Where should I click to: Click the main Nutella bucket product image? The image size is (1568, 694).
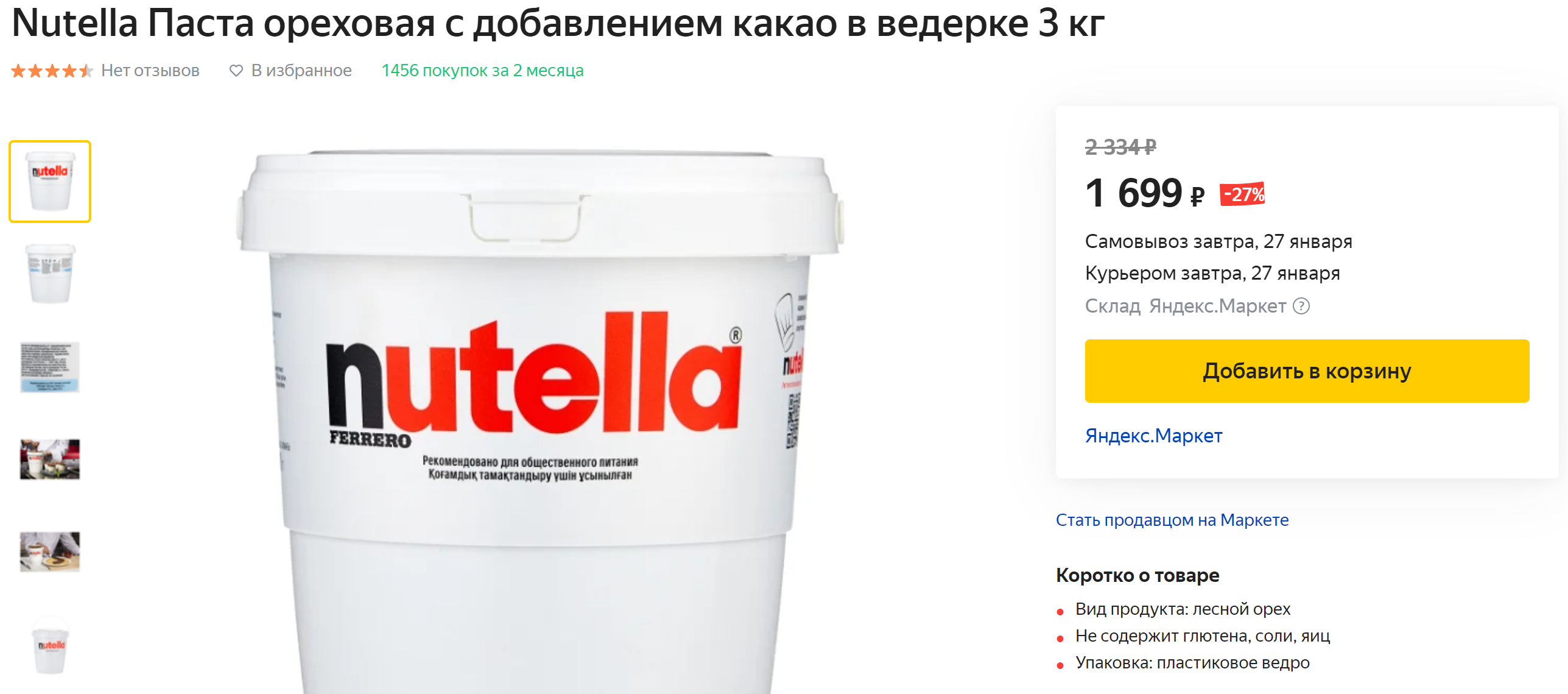click(540, 420)
